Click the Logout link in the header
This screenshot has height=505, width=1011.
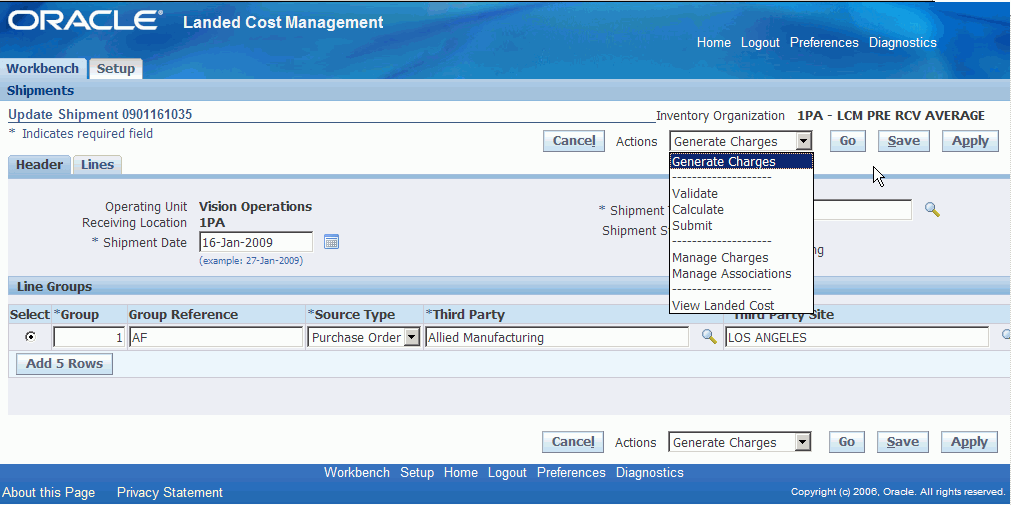click(x=760, y=43)
